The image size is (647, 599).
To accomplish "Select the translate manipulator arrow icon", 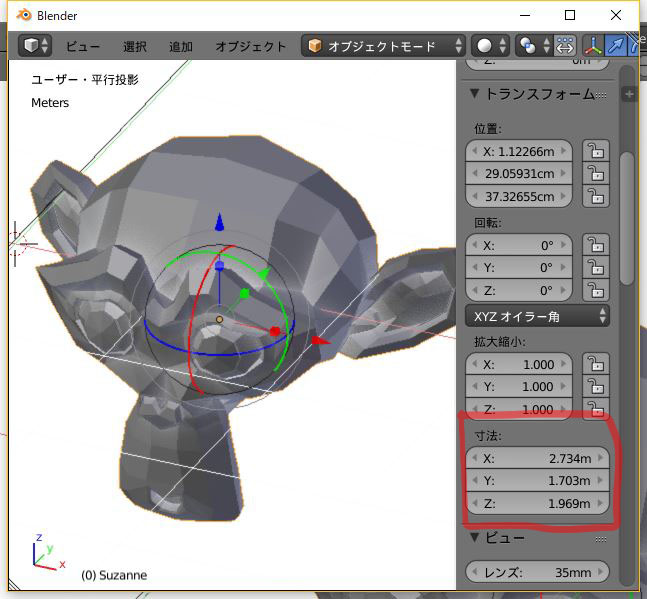I will [x=616, y=45].
